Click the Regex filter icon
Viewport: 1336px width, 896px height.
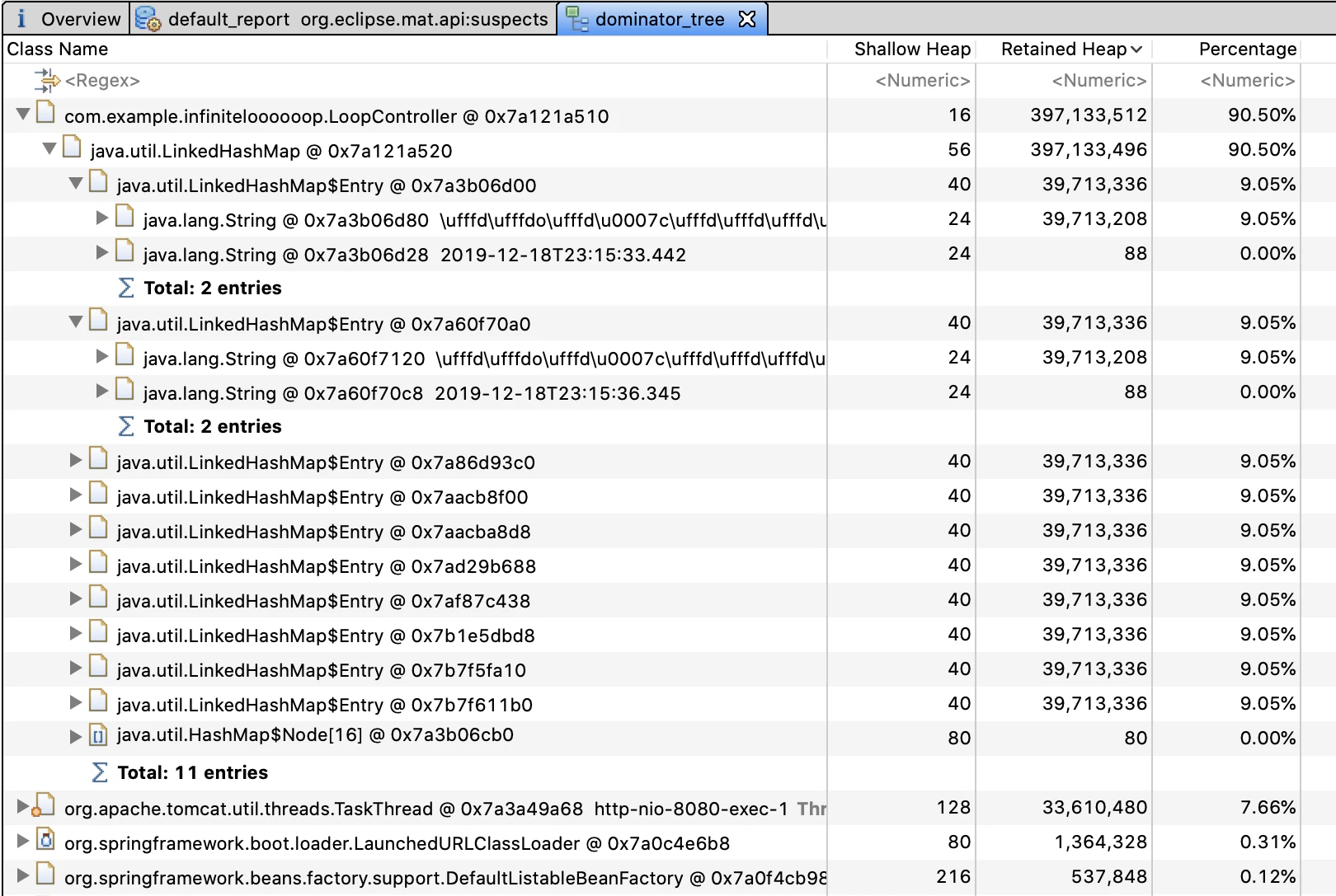47,80
